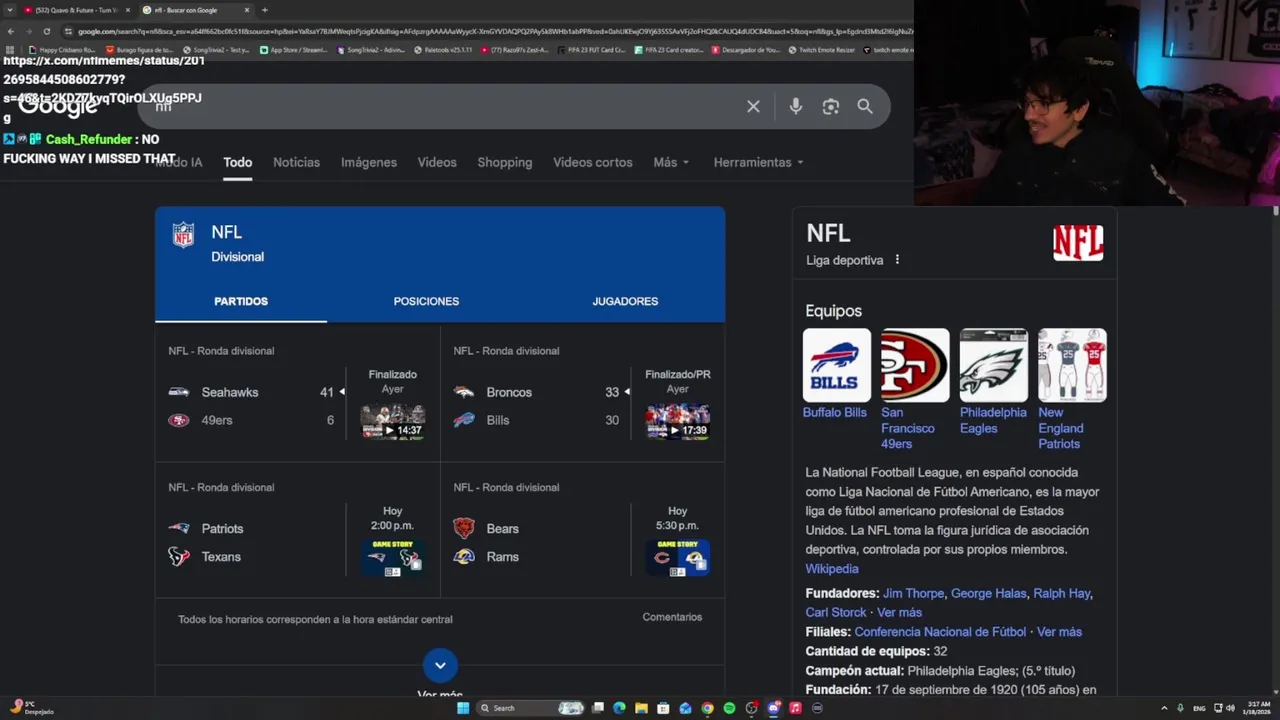Go back with the browser back arrow
Viewport: 1280px width, 720px height.
[10, 31]
